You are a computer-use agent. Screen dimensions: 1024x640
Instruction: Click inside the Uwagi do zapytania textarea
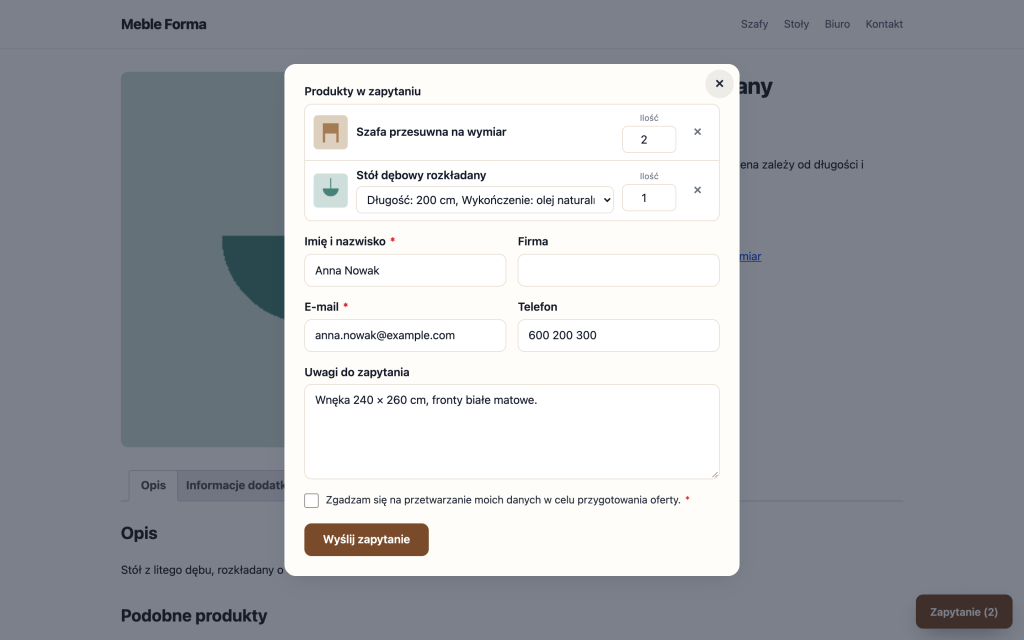click(x=512, y=432)
